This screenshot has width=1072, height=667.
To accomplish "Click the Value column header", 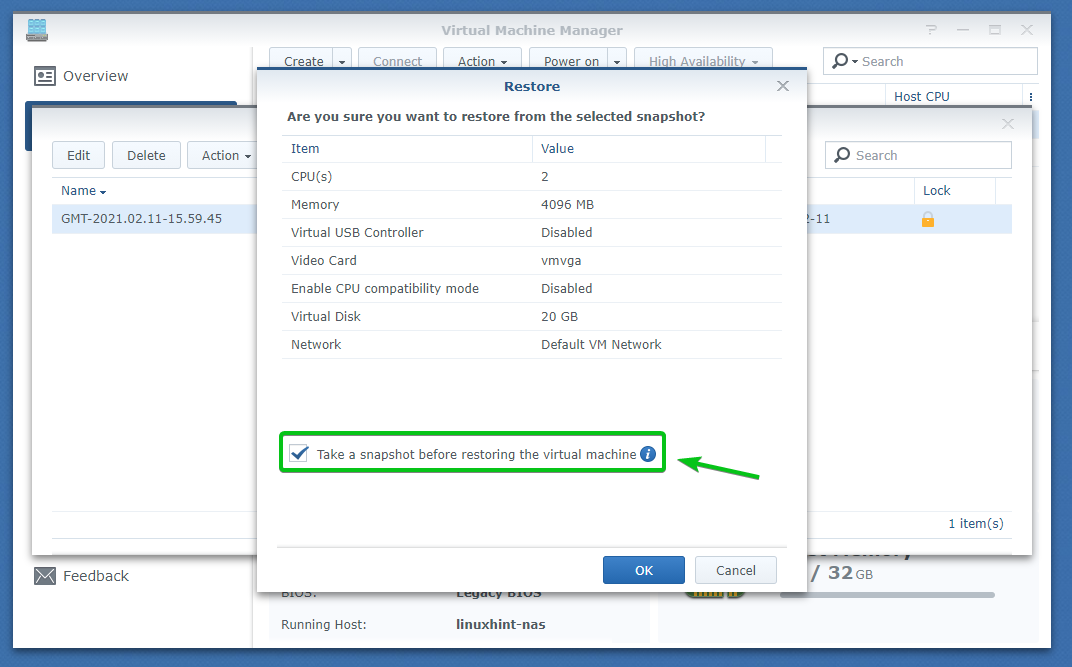I will tap(649, 148).
